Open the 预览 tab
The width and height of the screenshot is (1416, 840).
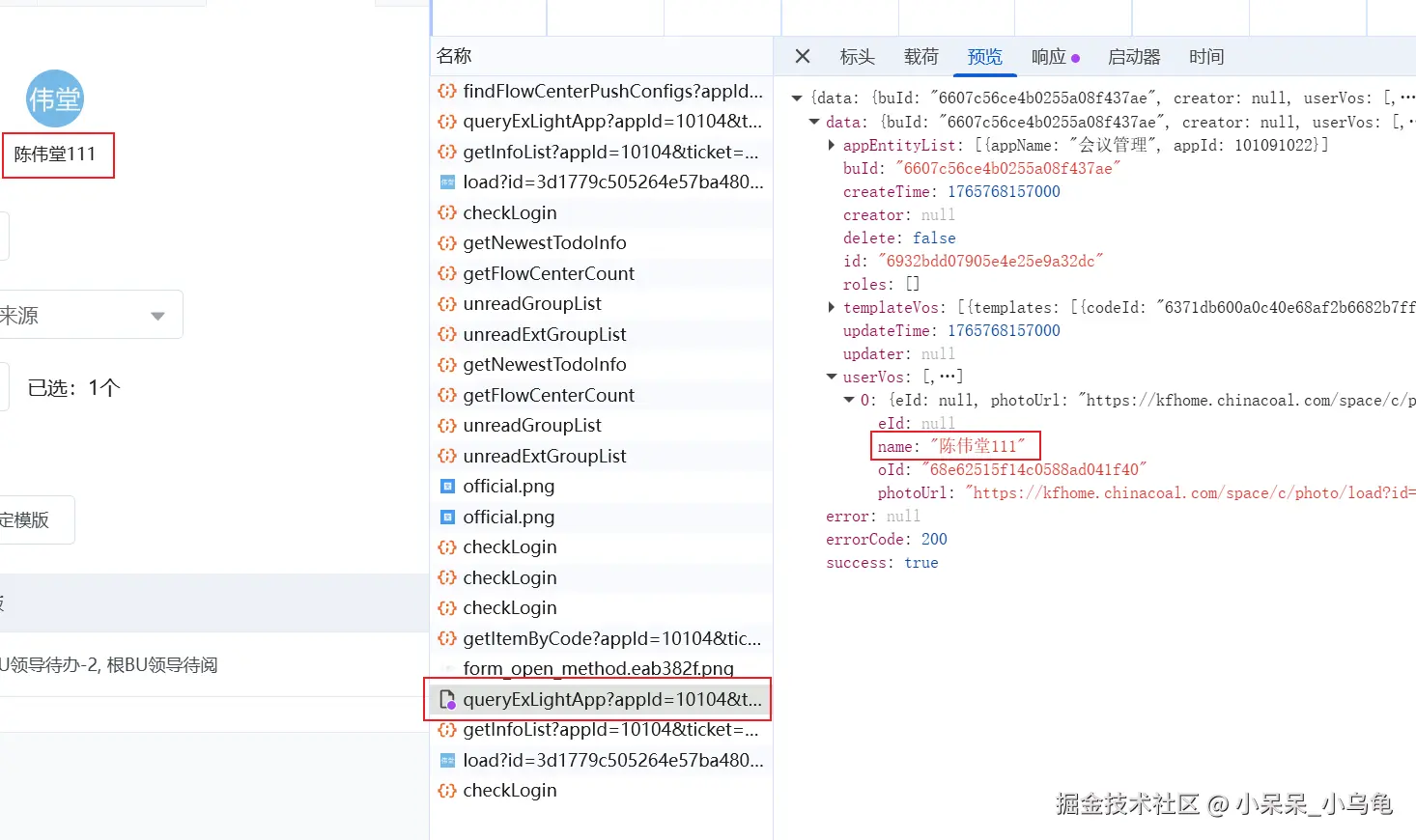pyautogui.click(x=985, y=57)
